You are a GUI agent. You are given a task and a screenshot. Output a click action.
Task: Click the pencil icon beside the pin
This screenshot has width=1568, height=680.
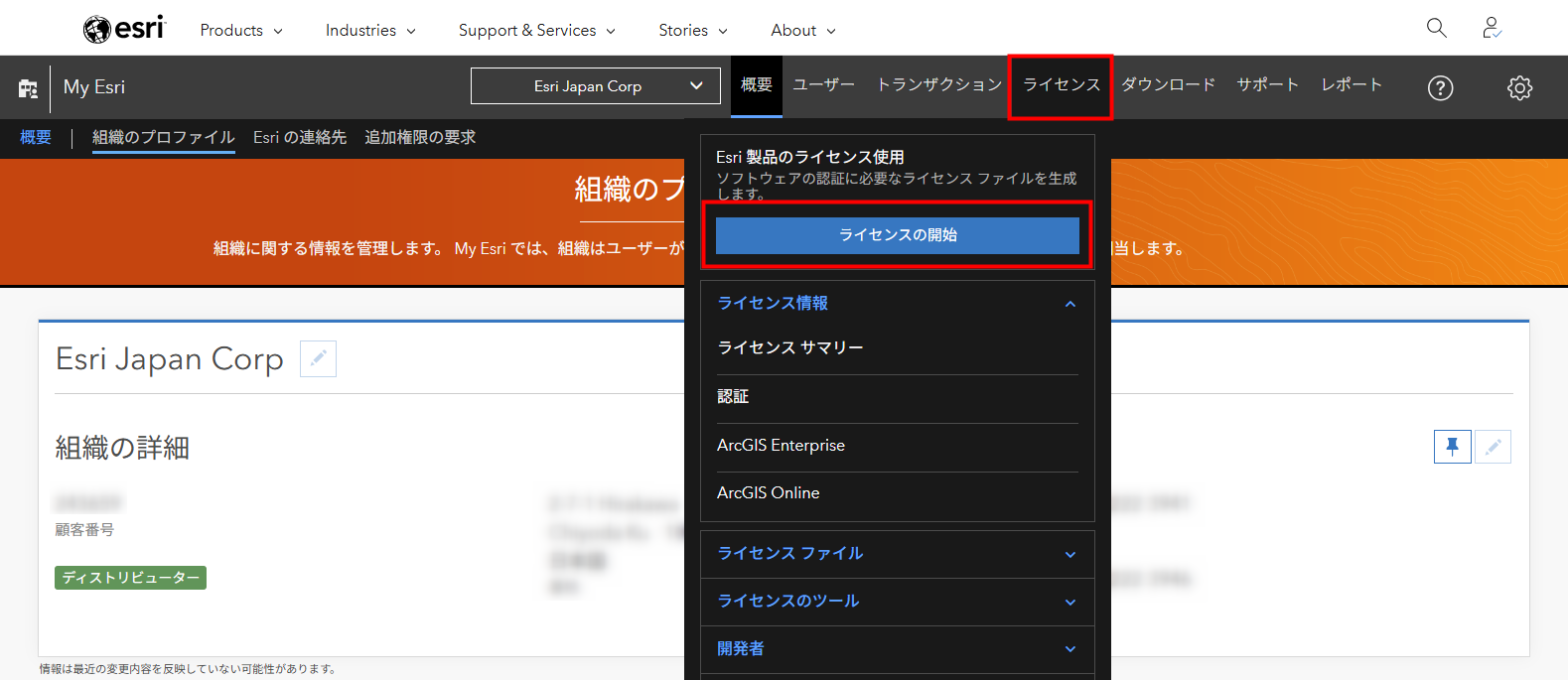tap(1493, 447)
